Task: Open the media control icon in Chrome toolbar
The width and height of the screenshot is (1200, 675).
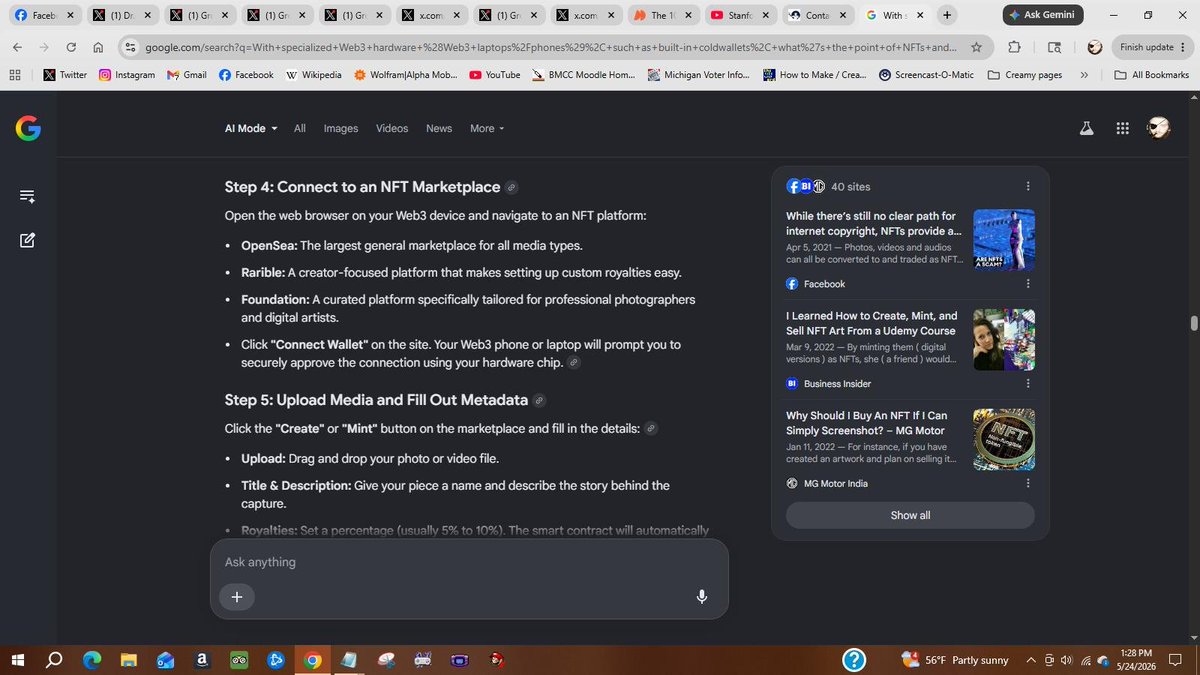Action: pyautogui.click(x=1054, y=47)
